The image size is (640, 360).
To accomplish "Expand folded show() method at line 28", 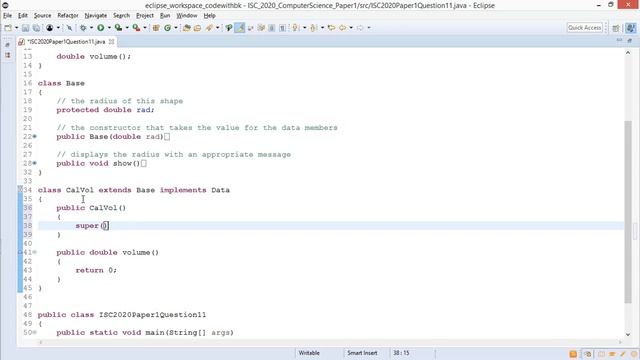I will pyautogui.click(x=35, y=163).
